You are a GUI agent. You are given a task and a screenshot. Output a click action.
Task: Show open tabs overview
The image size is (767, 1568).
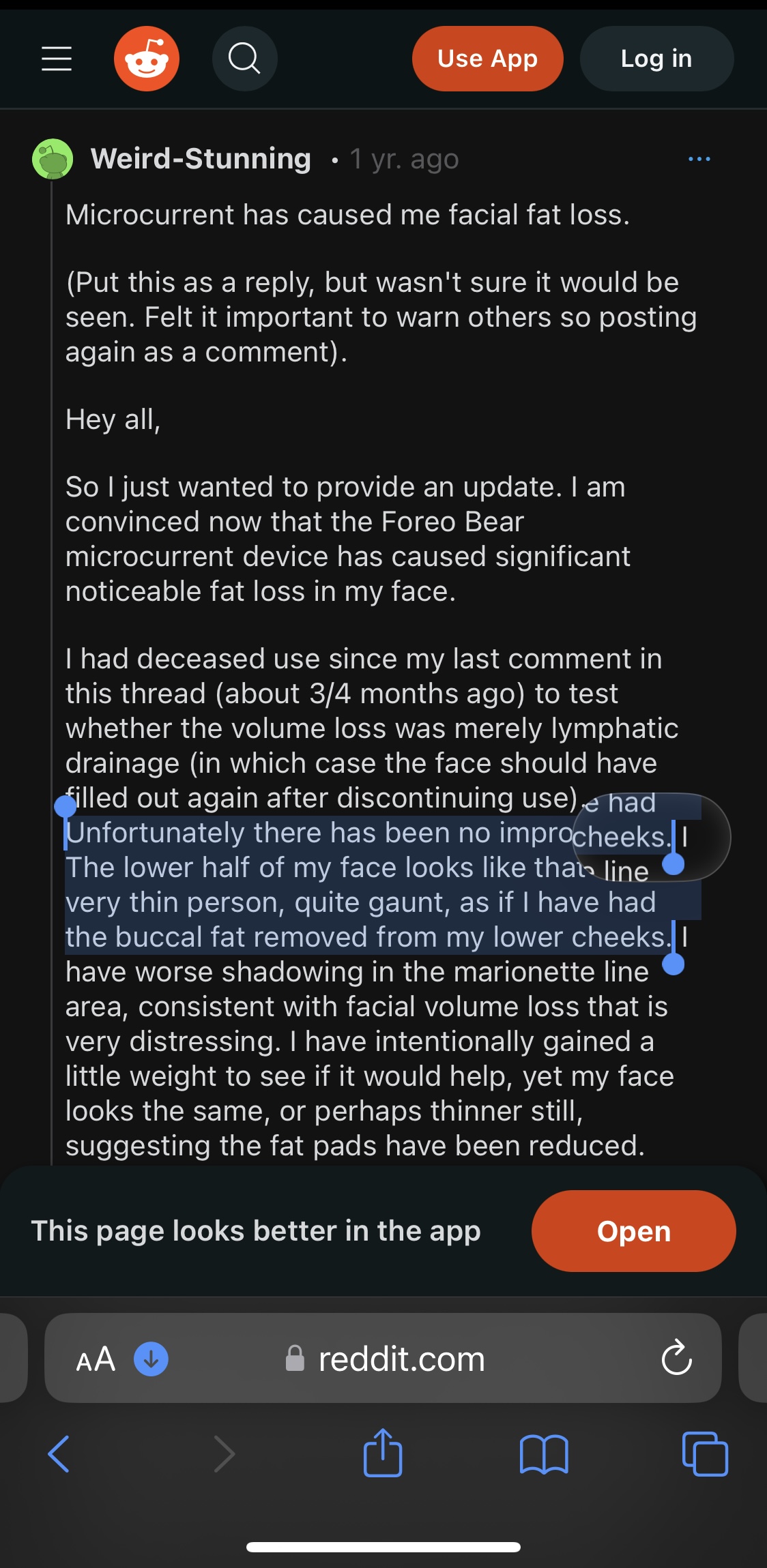click(705, 1454)
